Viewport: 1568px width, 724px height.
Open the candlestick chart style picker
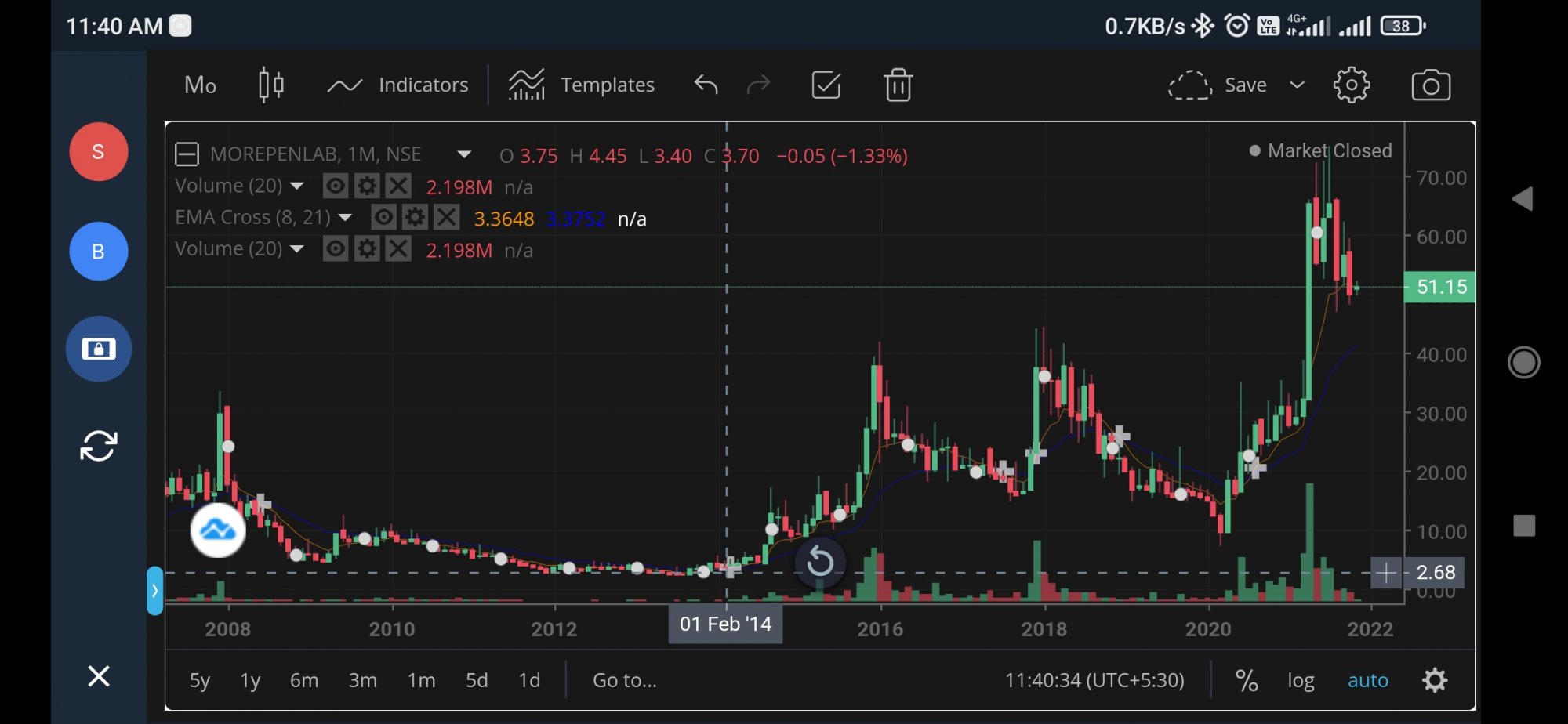(x=271, y=85)
